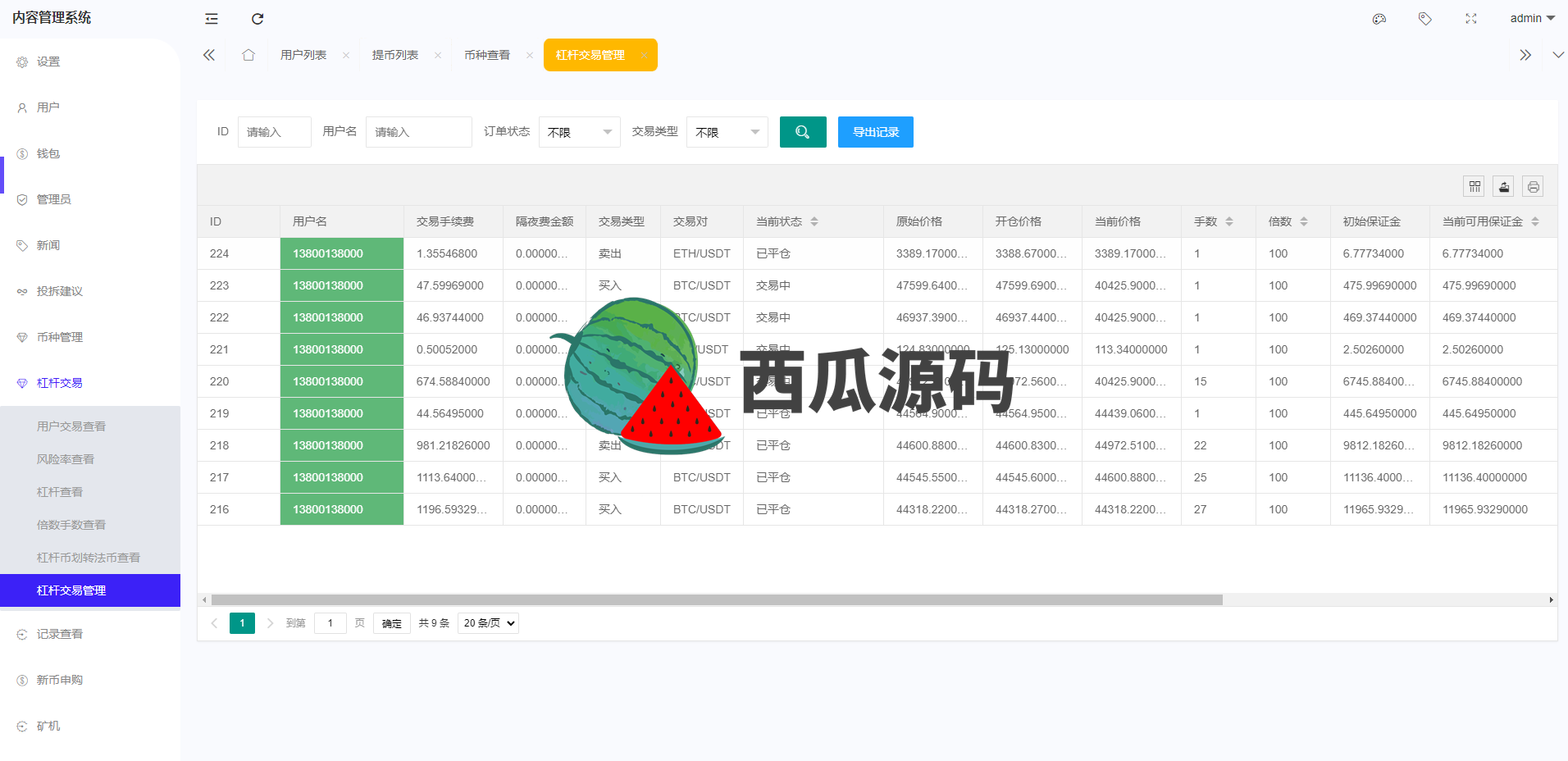Image resolution: width=1568 pixels, height=761 pixels.
Task: Sort by 倍数 column
Action: pyautogui.click(x=1304, y=221)
